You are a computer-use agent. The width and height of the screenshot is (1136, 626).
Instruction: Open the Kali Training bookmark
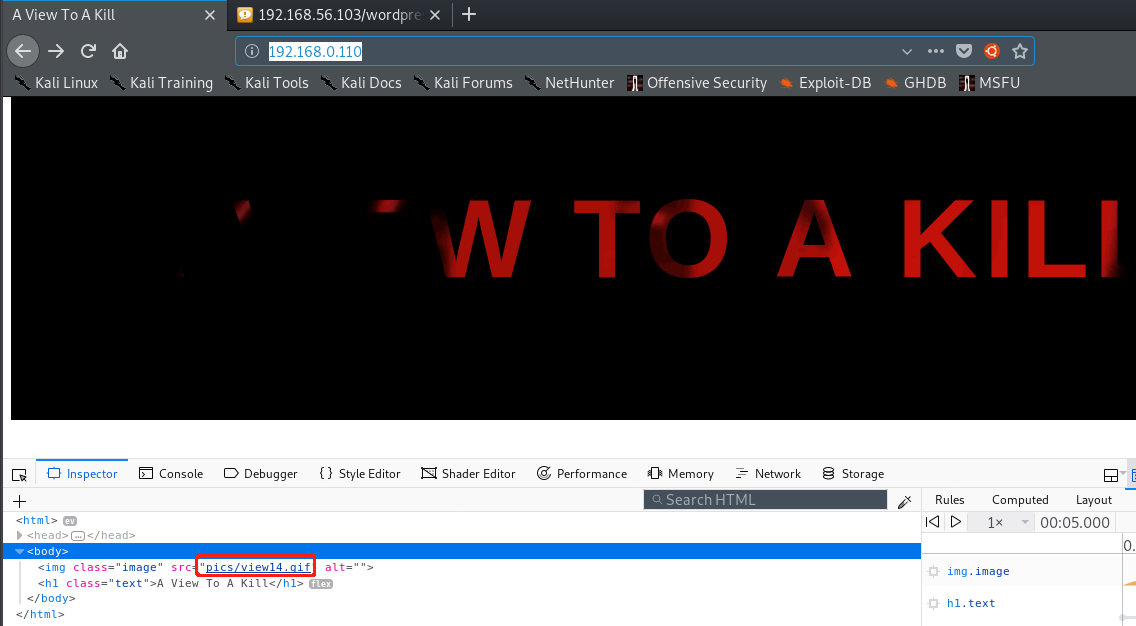(162, 83)
